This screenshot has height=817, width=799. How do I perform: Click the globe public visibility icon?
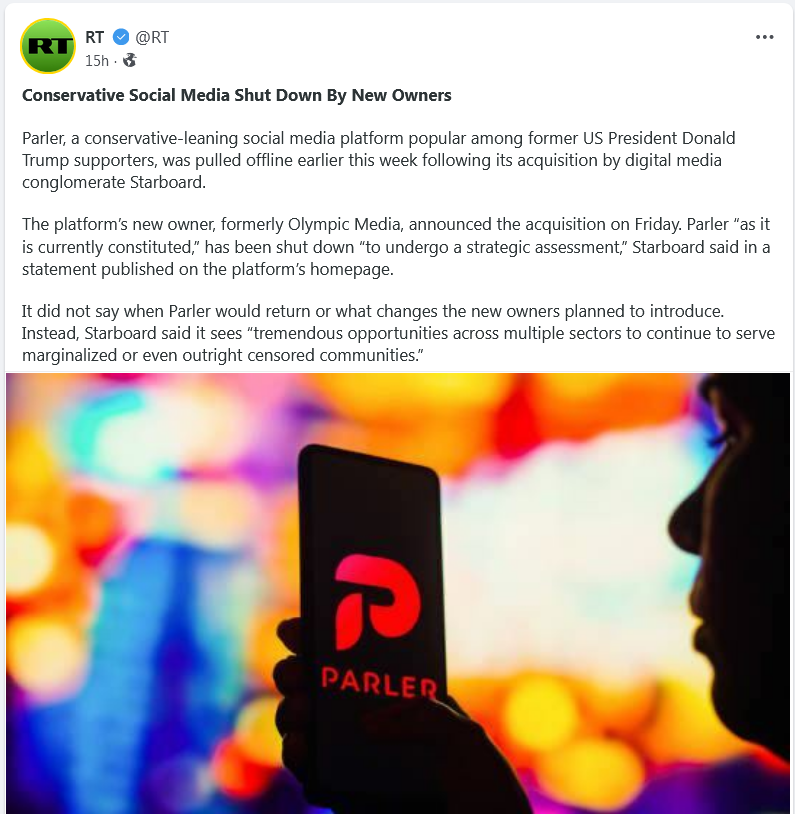(x=129, y=60)
